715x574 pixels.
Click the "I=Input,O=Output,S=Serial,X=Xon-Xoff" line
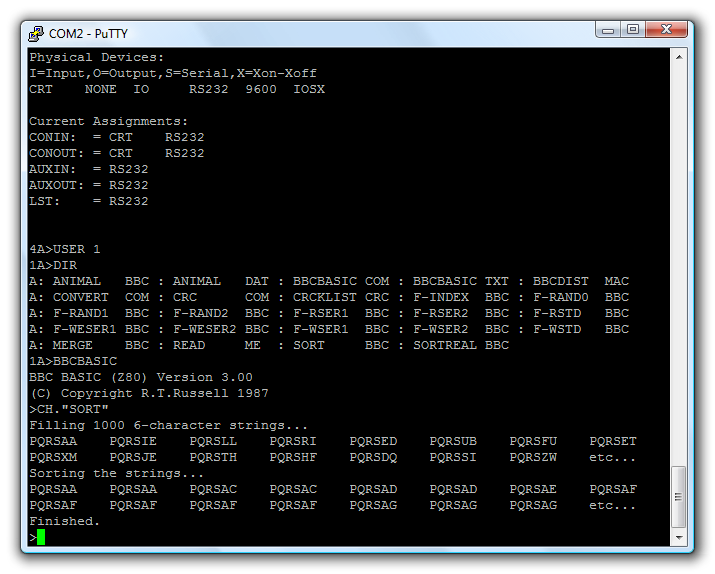(173, 73)
